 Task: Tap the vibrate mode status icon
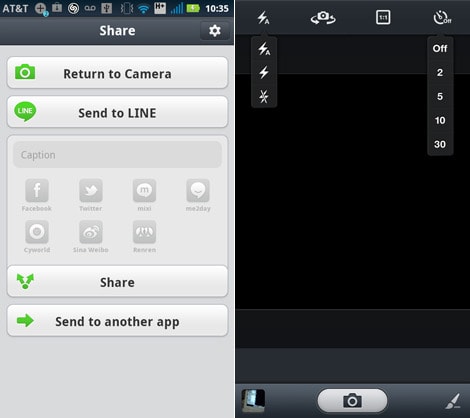coord(127,8)
